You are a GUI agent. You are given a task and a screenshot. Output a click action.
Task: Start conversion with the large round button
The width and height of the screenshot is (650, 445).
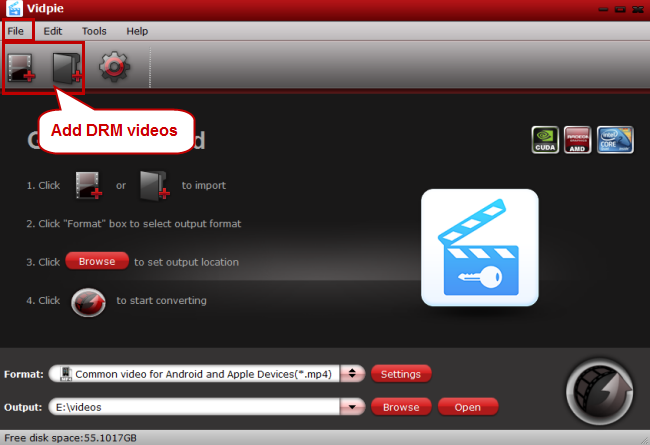[599, 392]
